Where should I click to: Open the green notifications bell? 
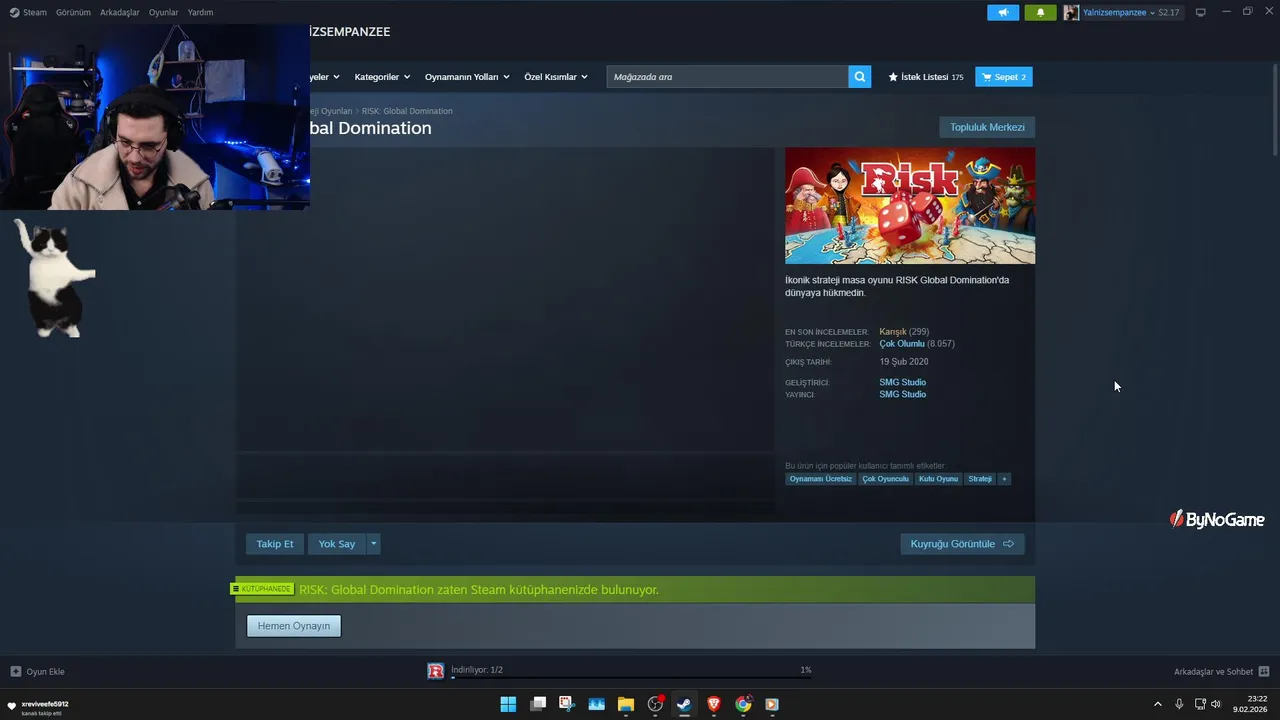point(1040,12)
